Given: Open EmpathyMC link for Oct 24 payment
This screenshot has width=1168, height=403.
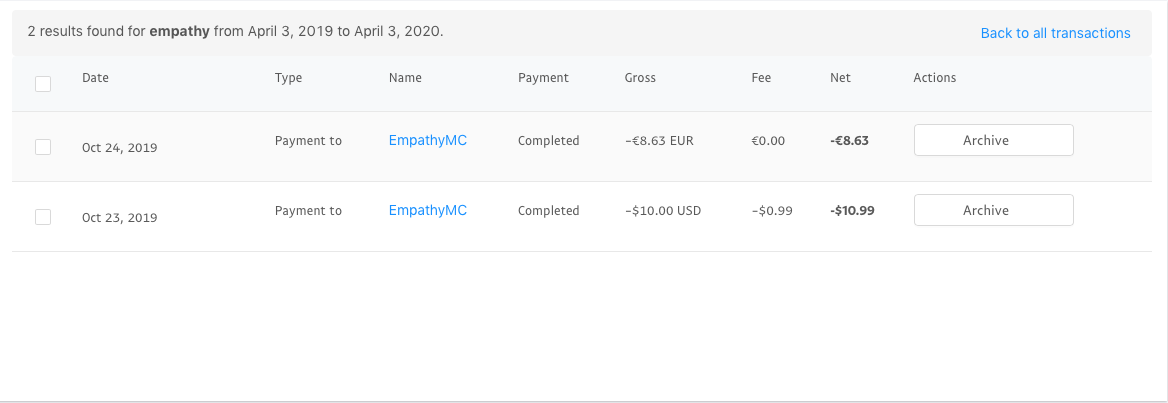Looking at the screenshot, I should pyautogui.click(x=427, y=141).
